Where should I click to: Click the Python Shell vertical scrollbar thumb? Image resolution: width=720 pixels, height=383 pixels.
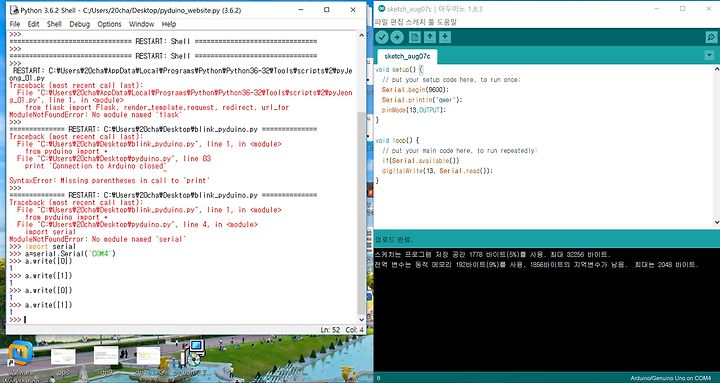click(361, 214)
